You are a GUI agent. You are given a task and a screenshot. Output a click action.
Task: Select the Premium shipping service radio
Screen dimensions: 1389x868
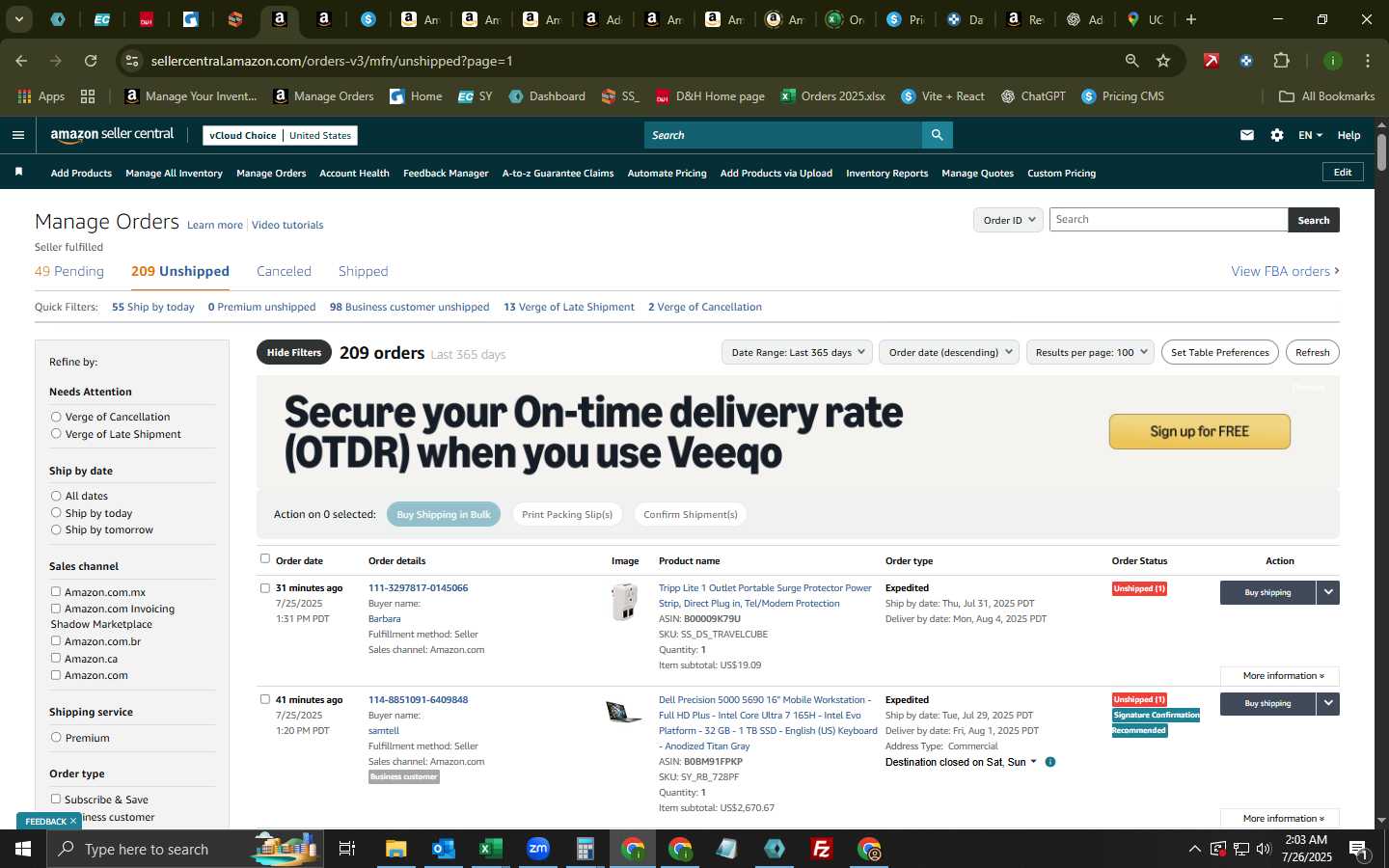tap(56, 738)
